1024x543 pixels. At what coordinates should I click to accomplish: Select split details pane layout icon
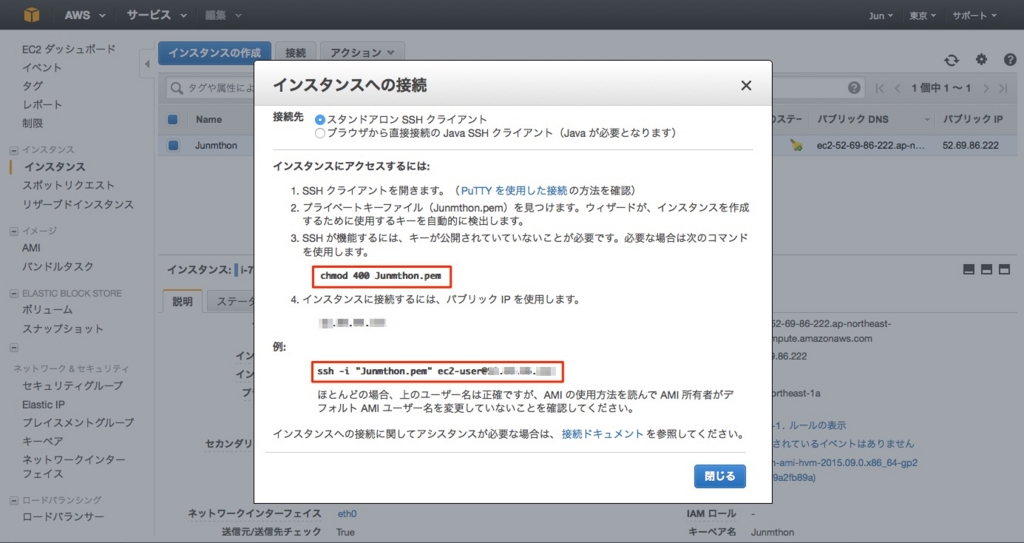click(x=987, y=269)
